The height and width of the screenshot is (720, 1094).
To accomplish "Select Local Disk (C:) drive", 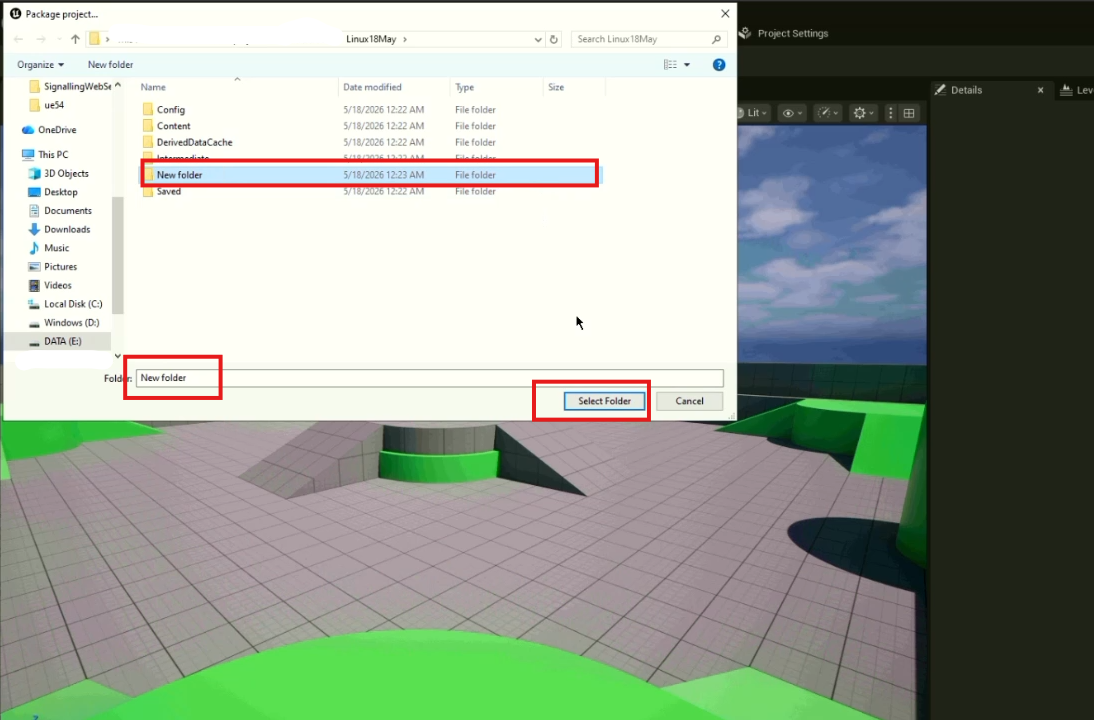I will pos(65,303).
